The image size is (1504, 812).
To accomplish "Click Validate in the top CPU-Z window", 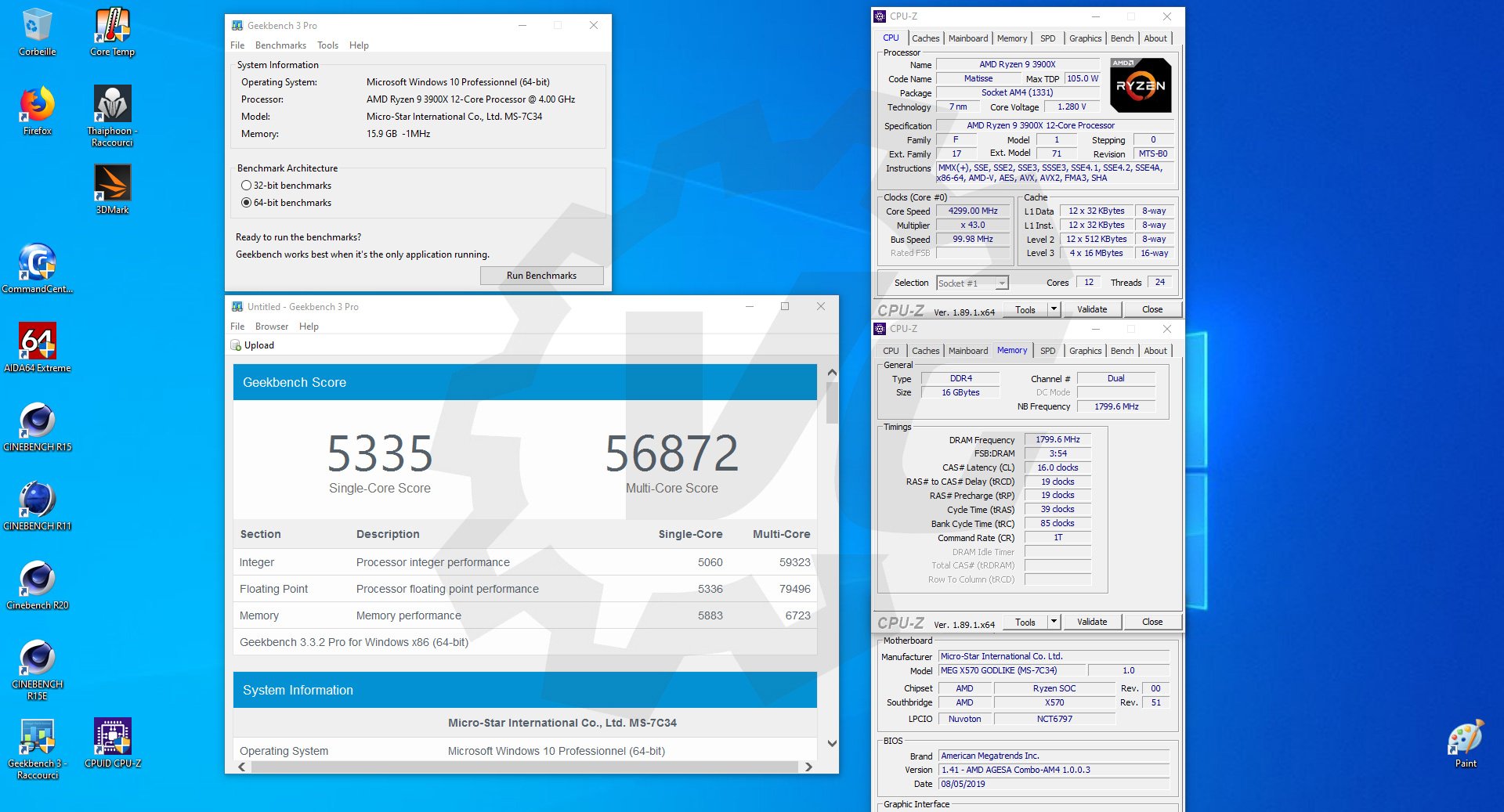I will [1091, 309].
